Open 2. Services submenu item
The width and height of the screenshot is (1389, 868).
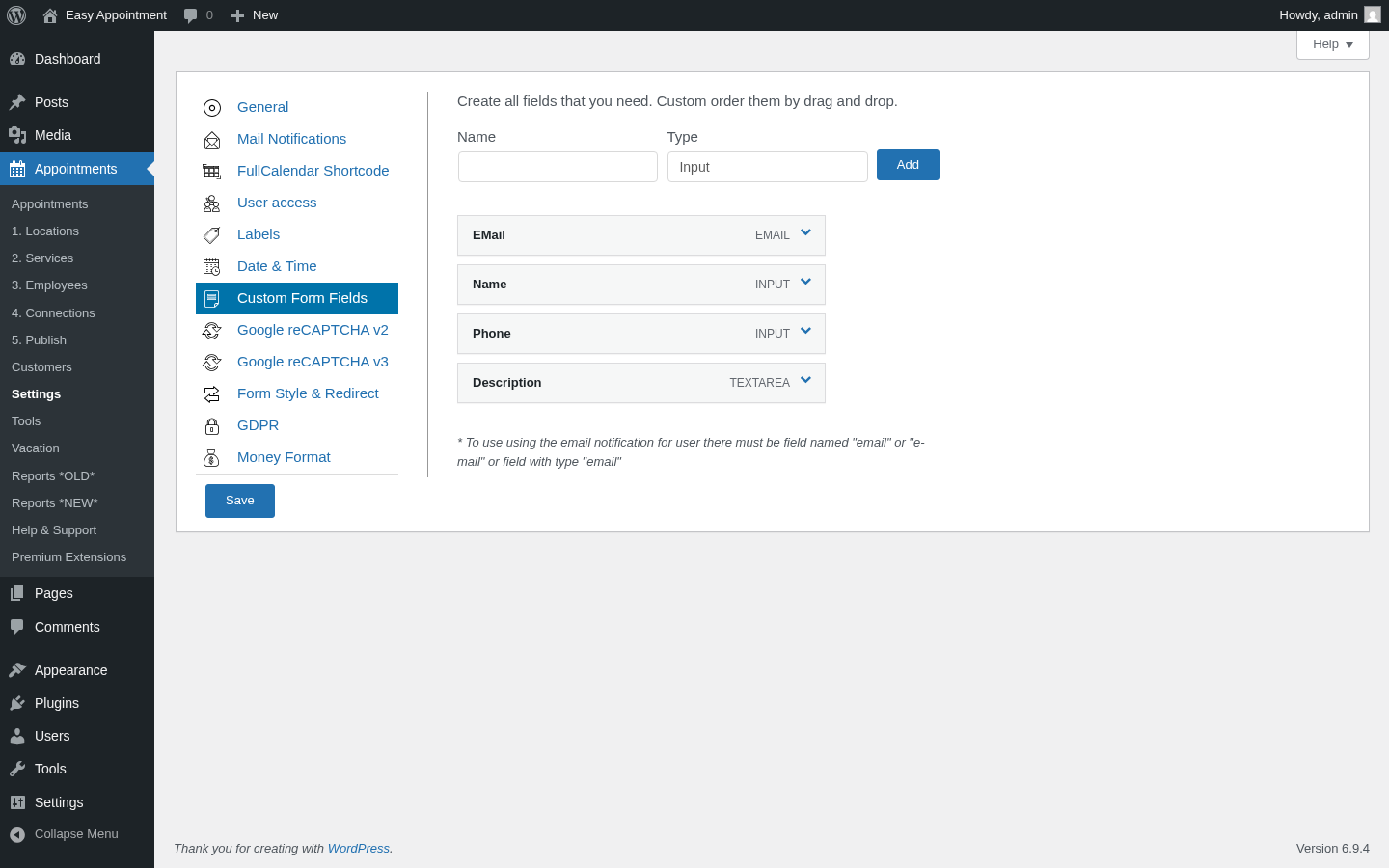coord(42,258)
